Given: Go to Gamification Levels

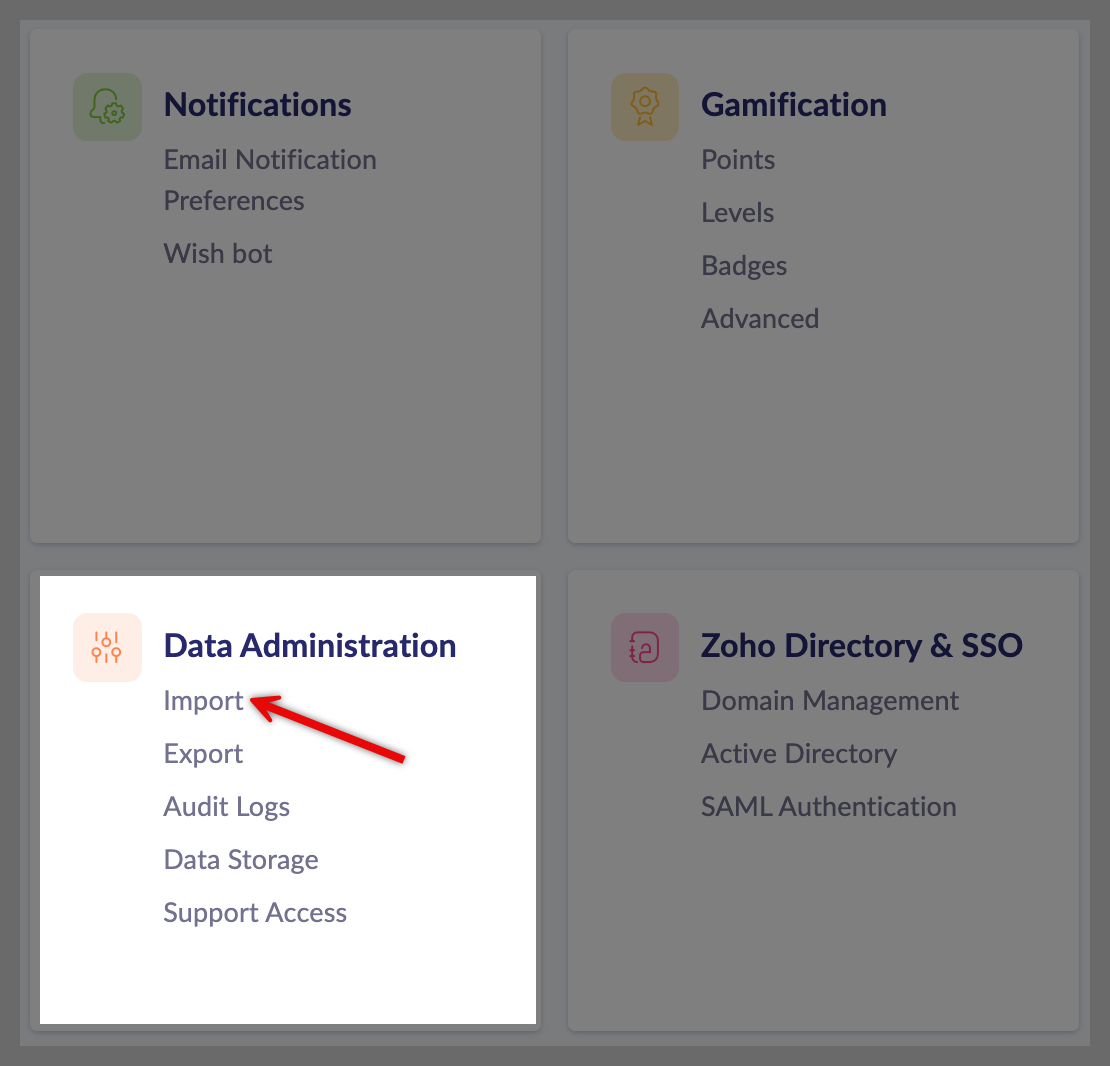Looking at the screenshot, I should coord(737,213).
